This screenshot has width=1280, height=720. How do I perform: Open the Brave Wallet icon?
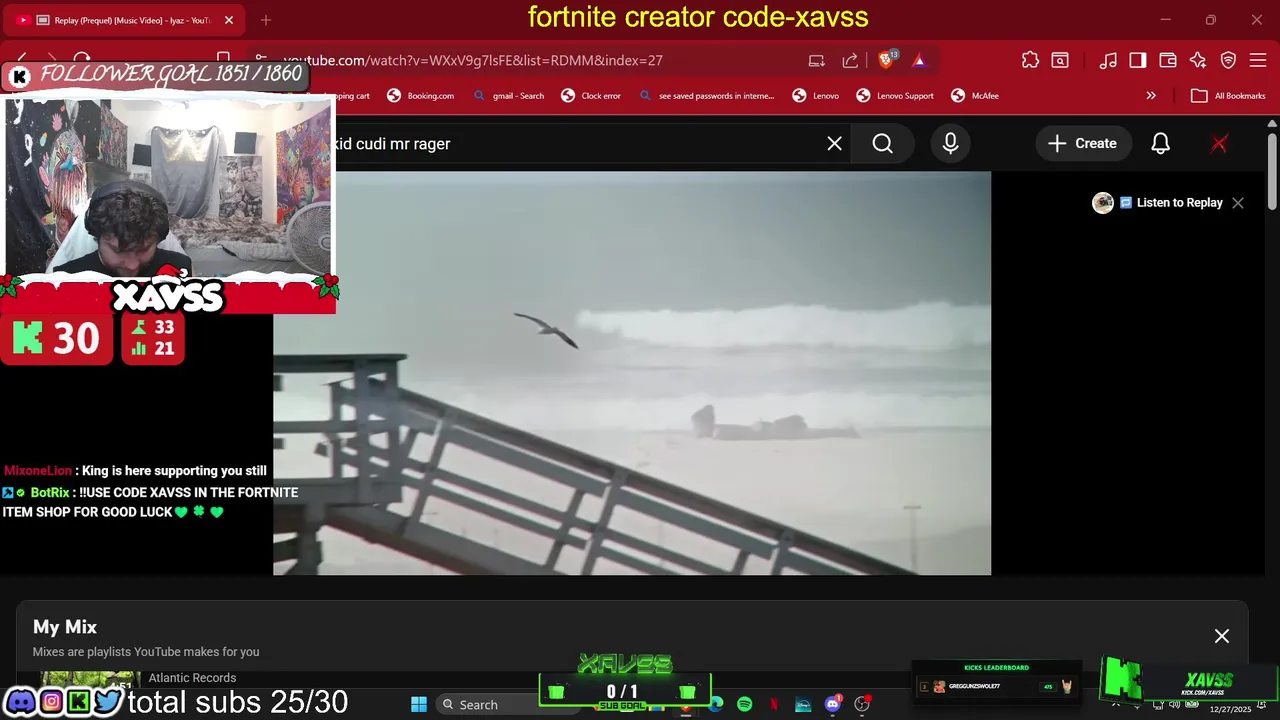1168,60
